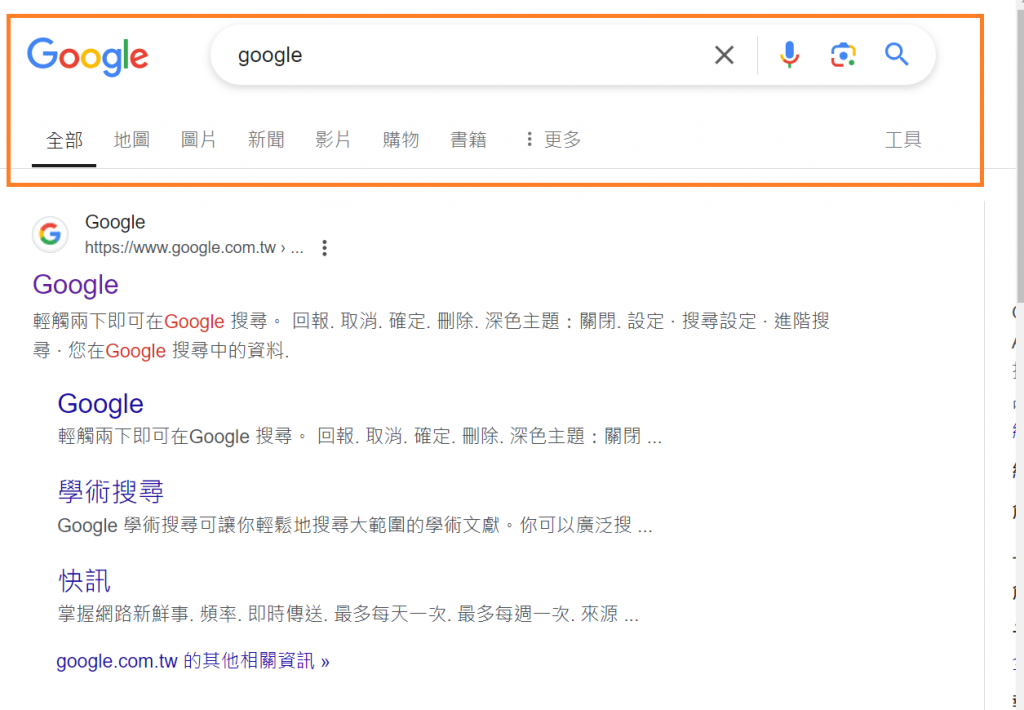This screenshot has width=1024, height=710.
Task: Click the Google G favicon of first result
Action: 50,234
